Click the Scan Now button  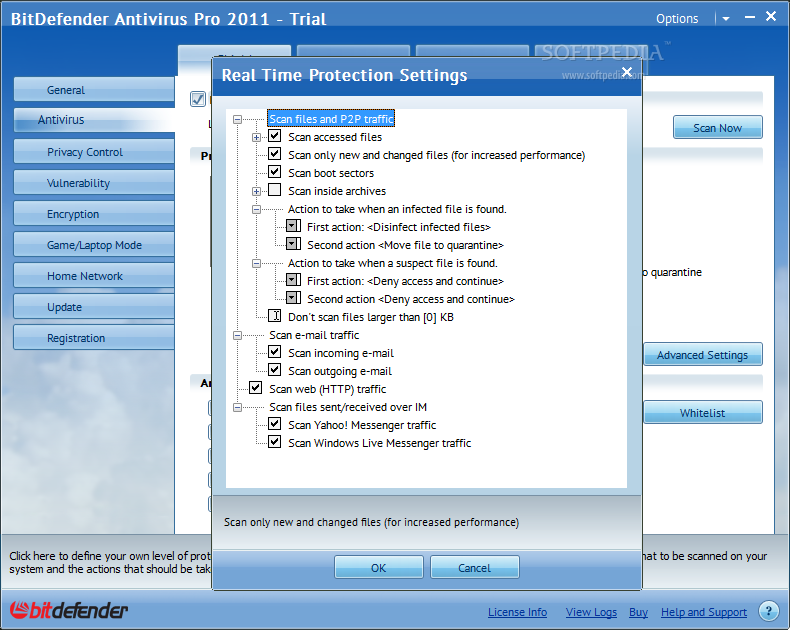pos(717,128)
